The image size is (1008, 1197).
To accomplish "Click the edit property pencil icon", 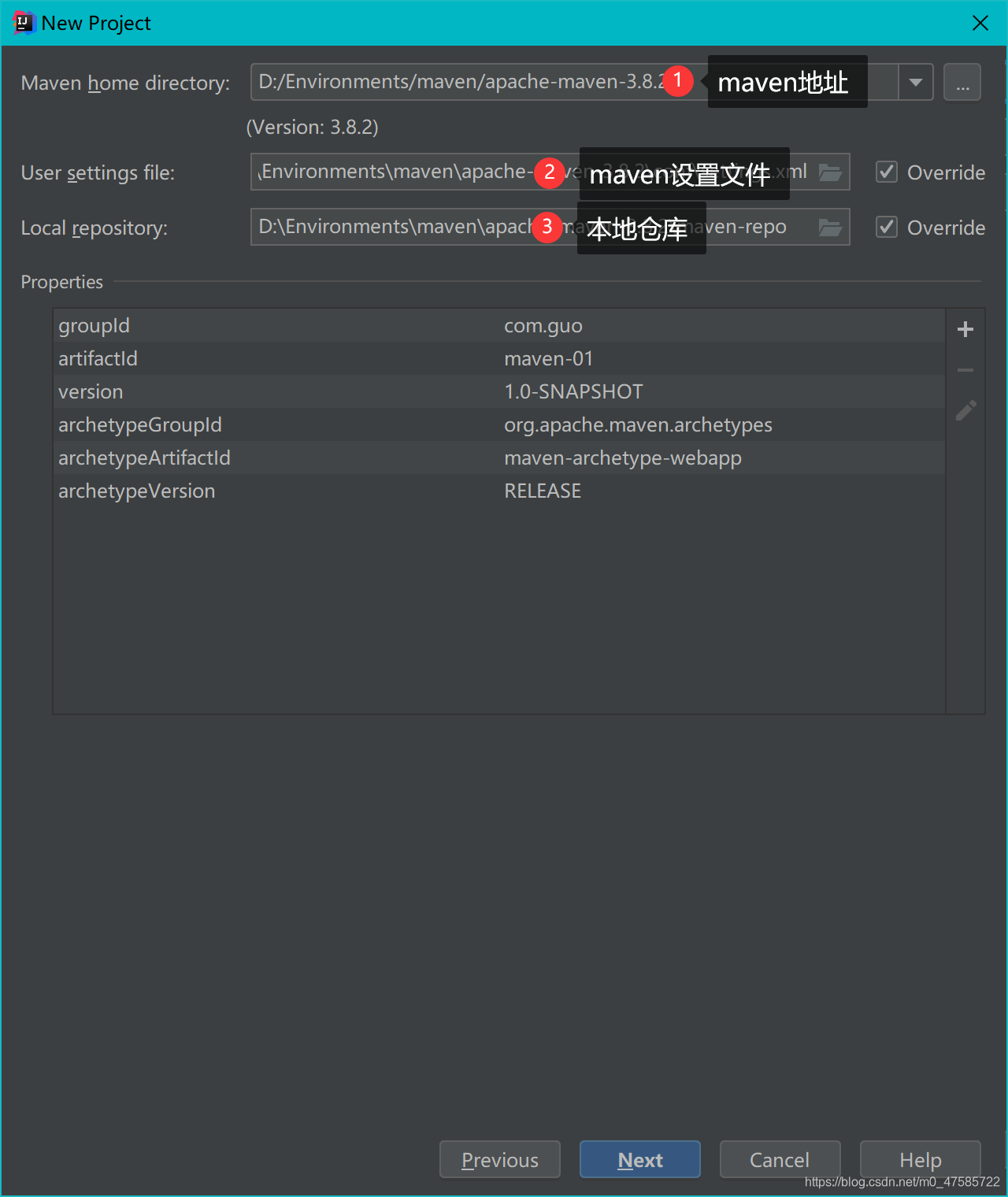I will click(965, 410).
